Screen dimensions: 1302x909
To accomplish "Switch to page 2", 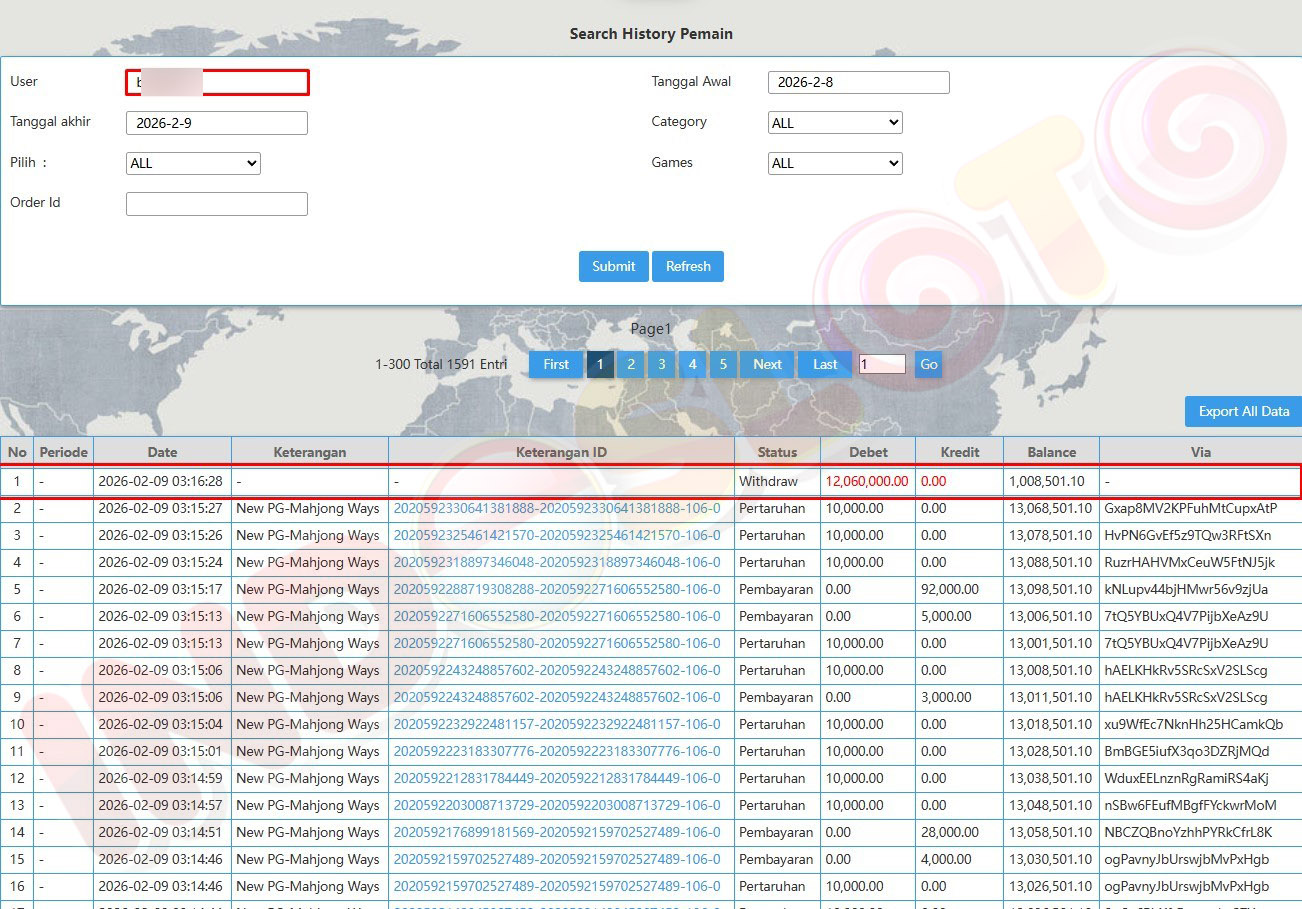I will coord(630,364).
